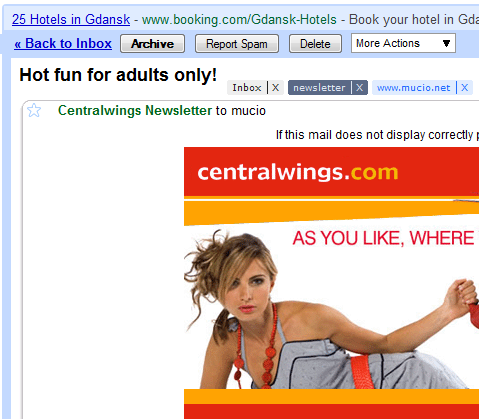This screenshot has width=479, height=419.
Task: Star the Centralwings Newsletter message
Action: tap(34, 110)
